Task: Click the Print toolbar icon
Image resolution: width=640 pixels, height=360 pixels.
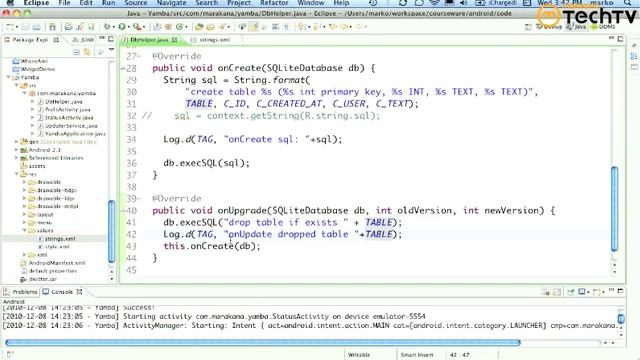Action: point(36,27)
